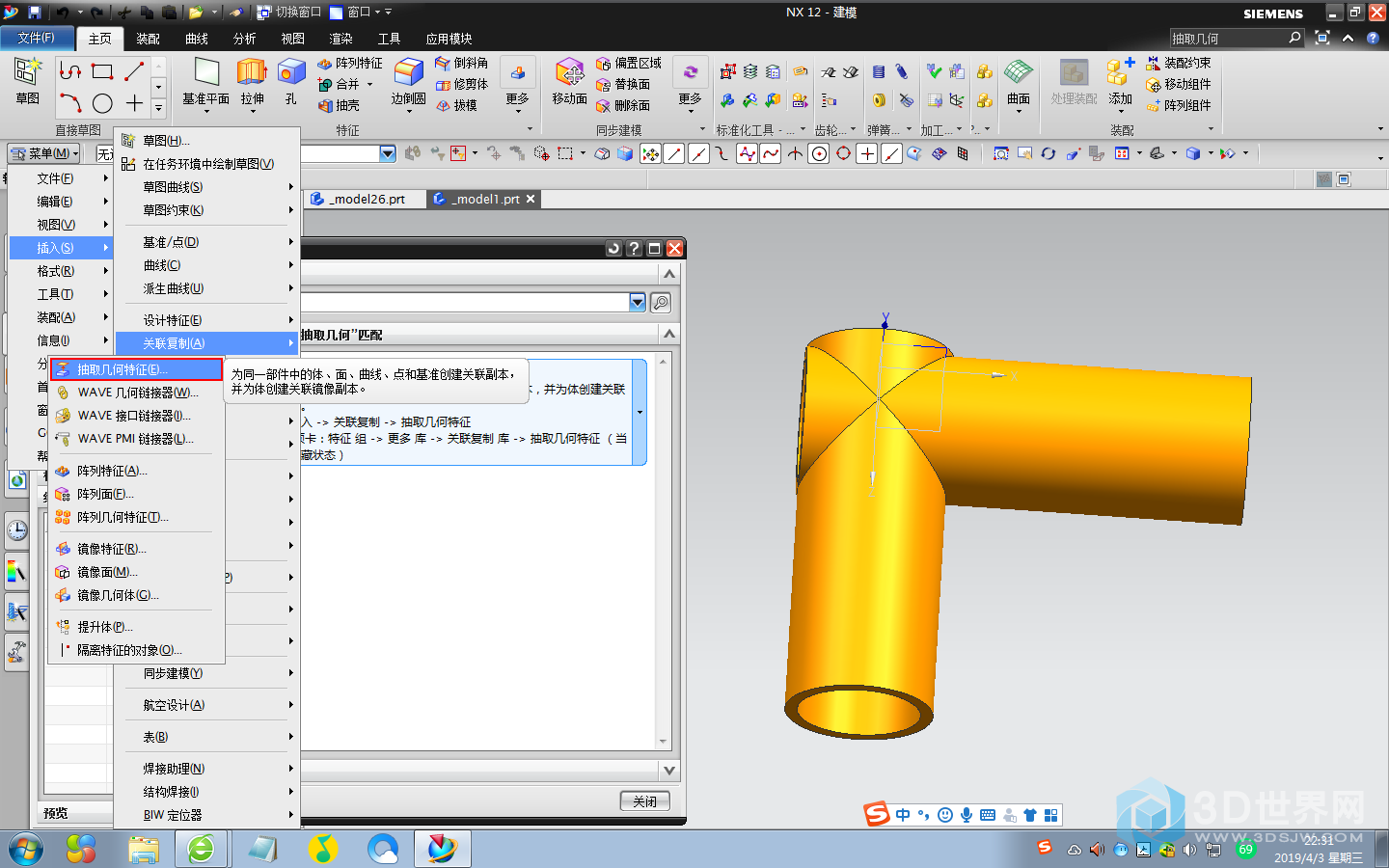Toggle the intersection snap option

[x=795, y=153]
